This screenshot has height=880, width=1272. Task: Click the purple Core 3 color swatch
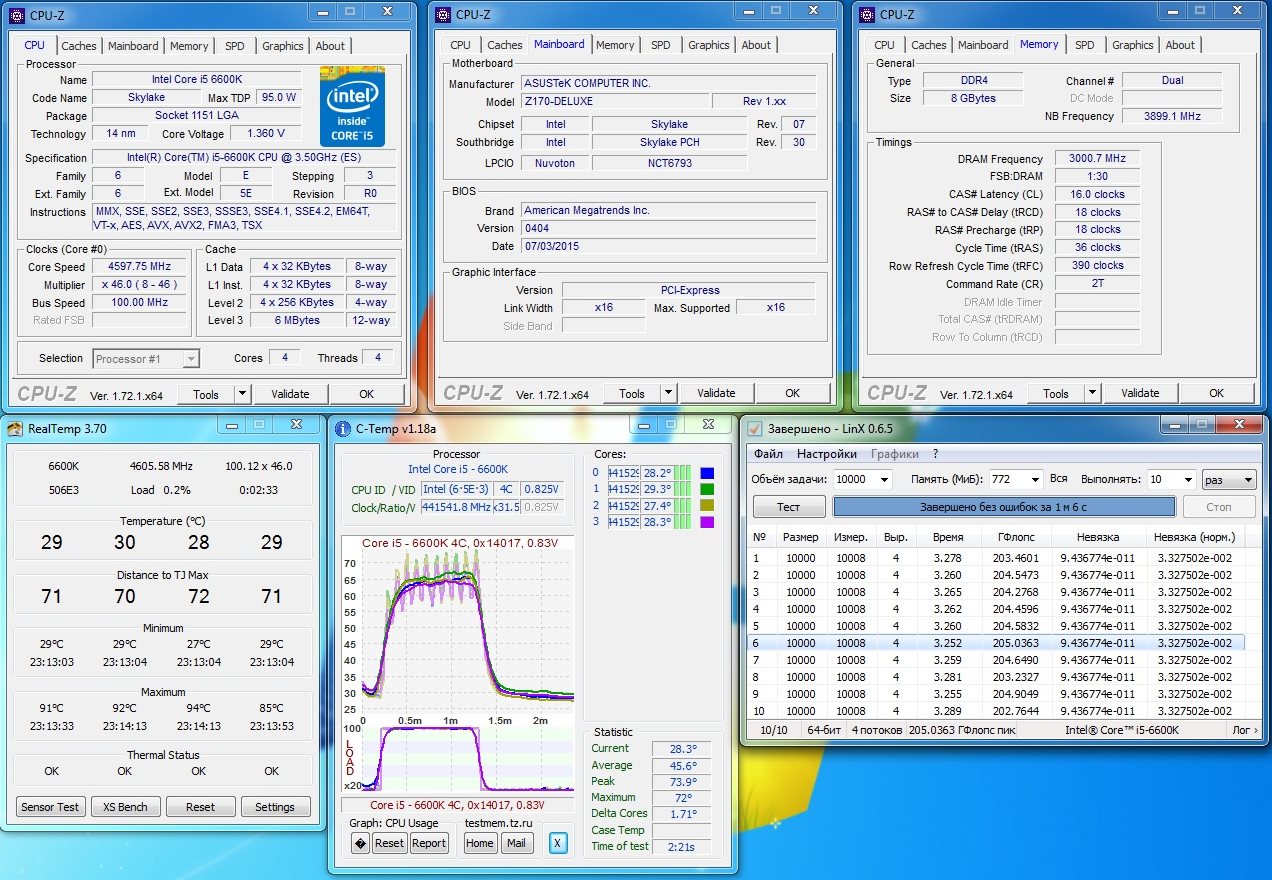point(708,522)
